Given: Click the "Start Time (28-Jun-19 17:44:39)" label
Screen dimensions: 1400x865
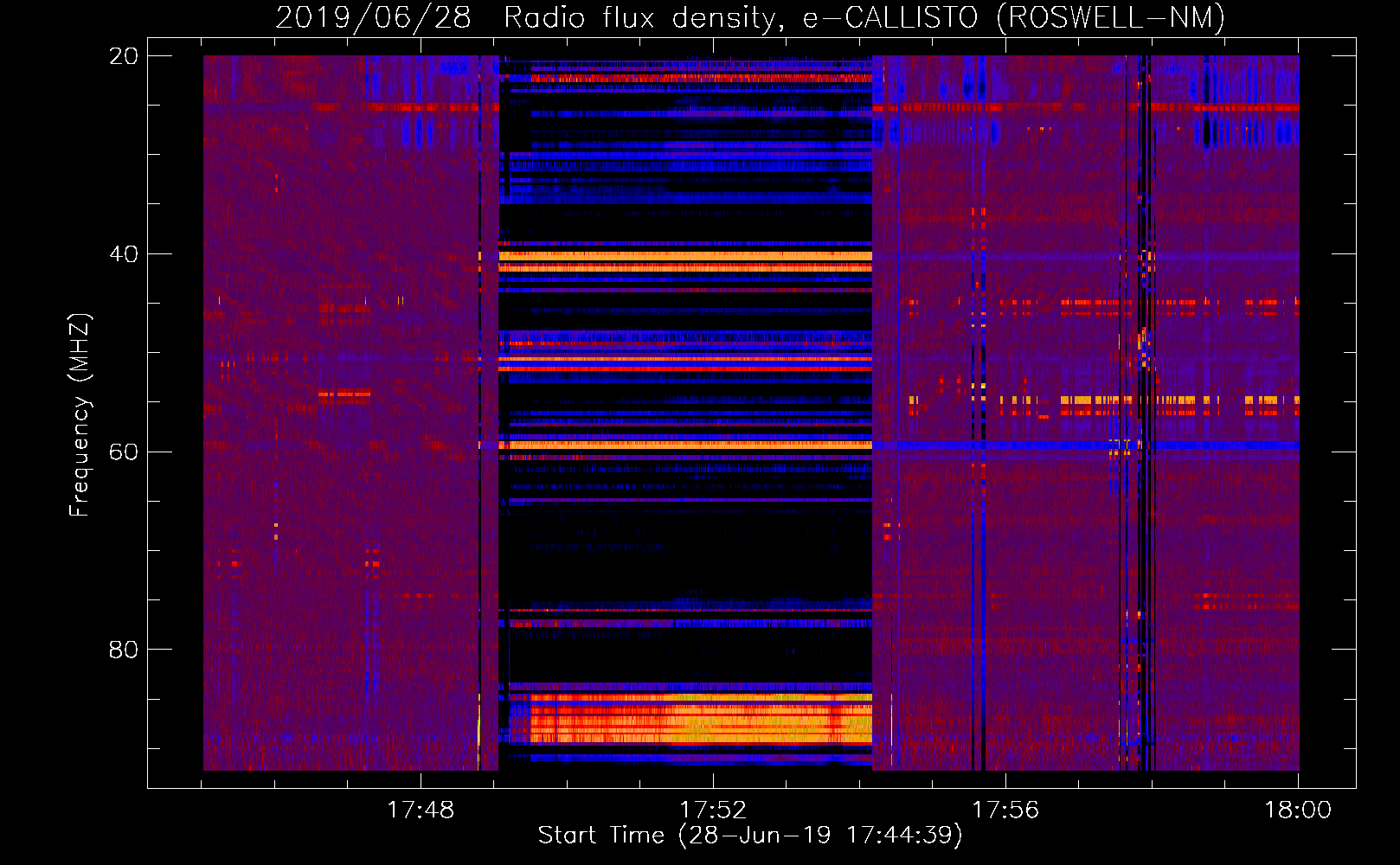Looking at the screenshot, I should [x=750, y=836].
